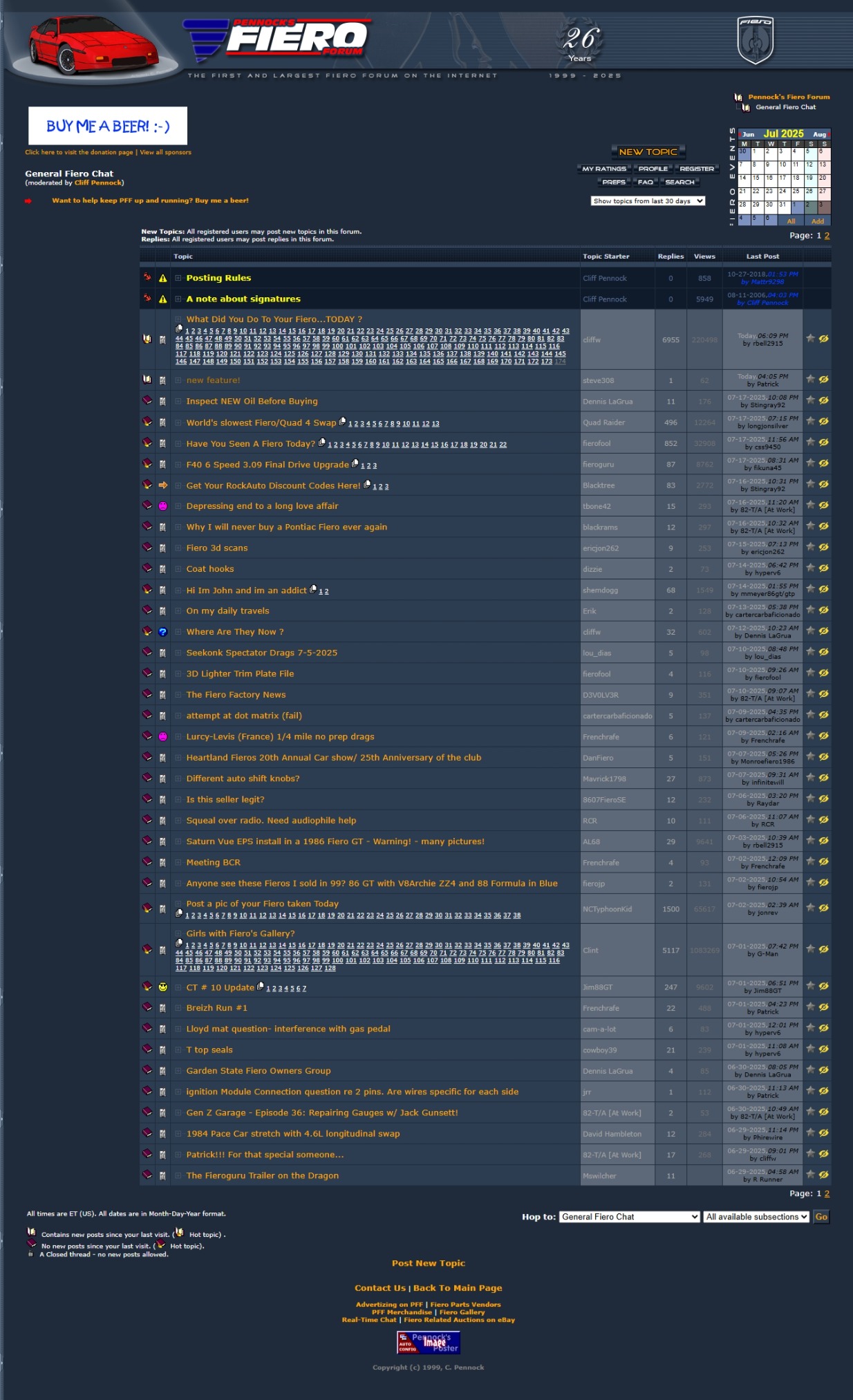Toggle crossed-eye icon for 'Garden State Fiero Owners Group'
This screenshot has height=1400, width=853.
(x=823, y=1070)
